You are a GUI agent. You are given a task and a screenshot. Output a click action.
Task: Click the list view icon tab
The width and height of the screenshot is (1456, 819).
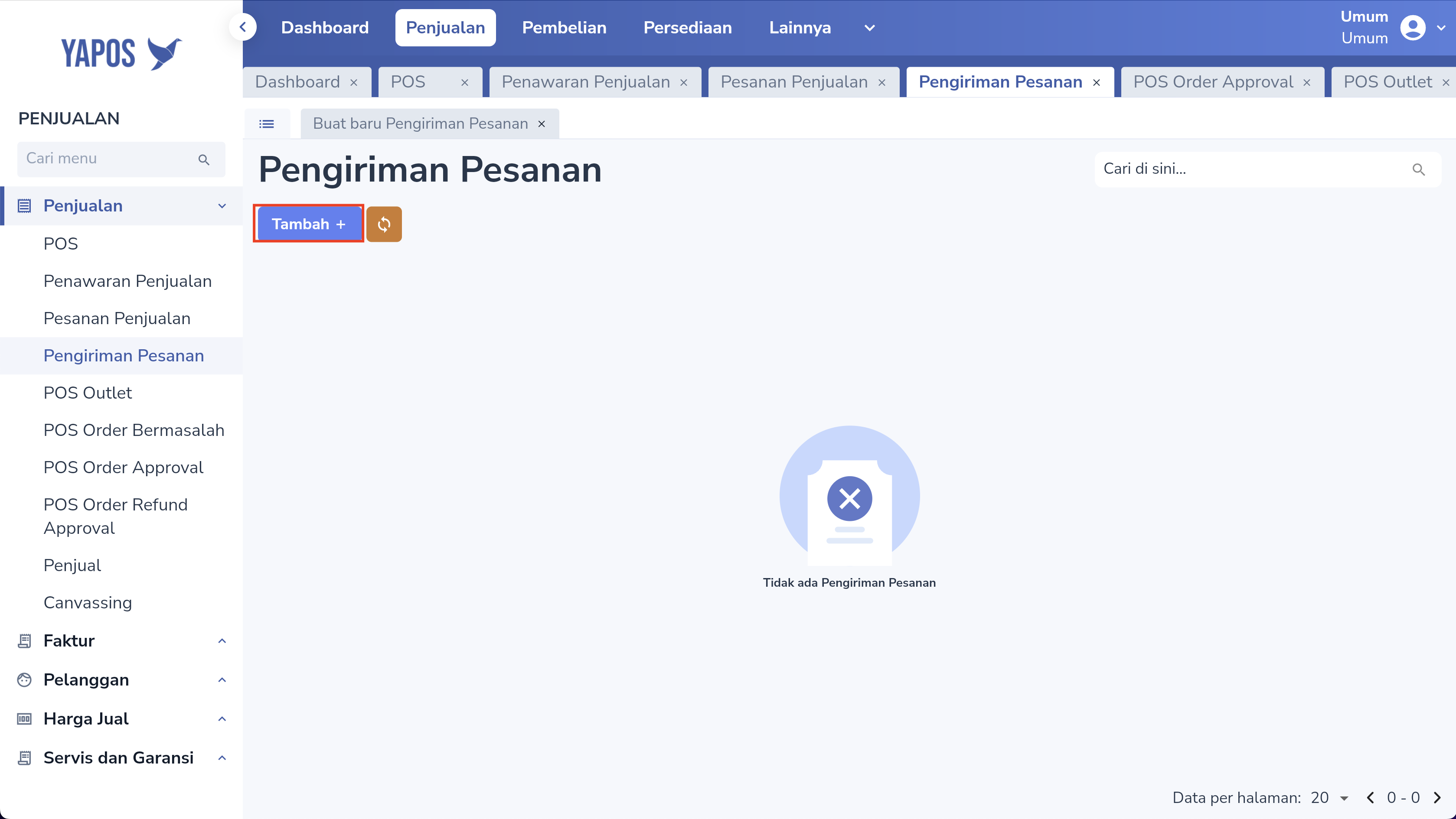pyautogui.click(x=267, y=123)
